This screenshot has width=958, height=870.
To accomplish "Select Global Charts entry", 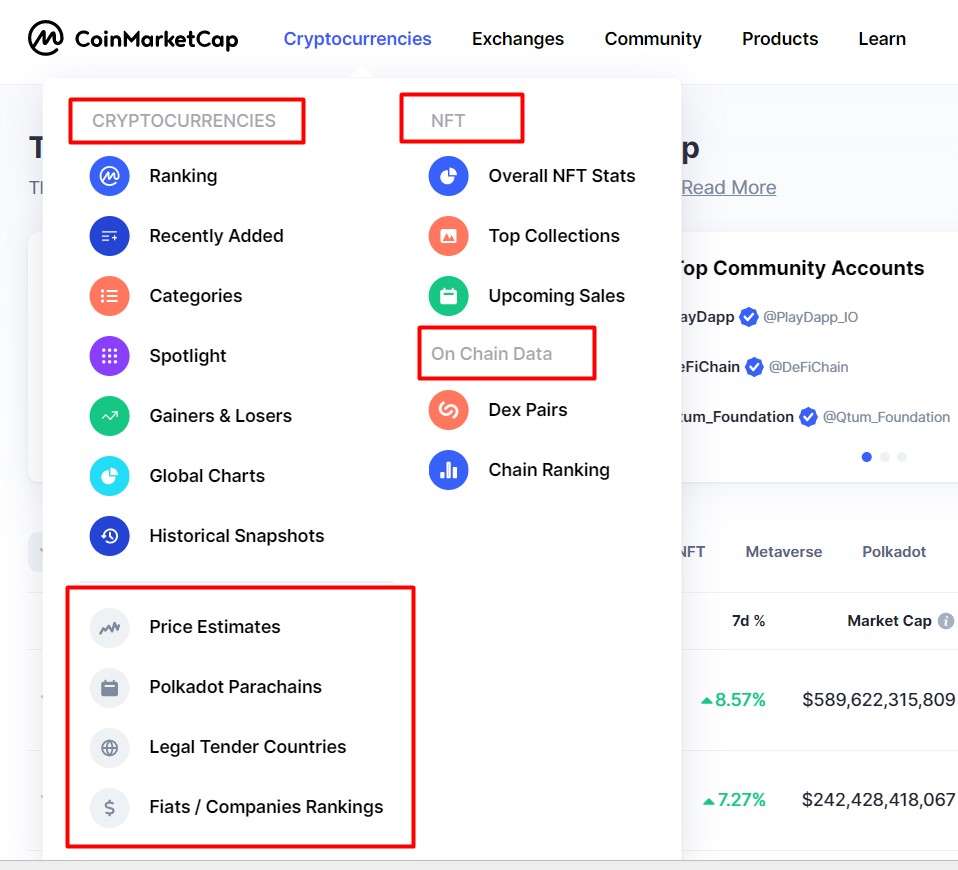I will 207,475.
